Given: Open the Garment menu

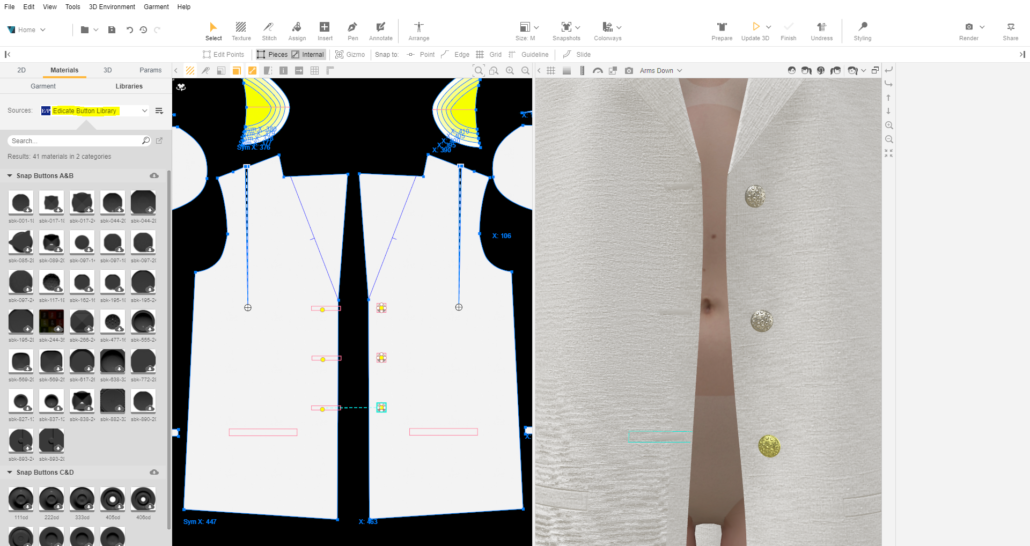Looking at the screenshot, I should [156, 7].
